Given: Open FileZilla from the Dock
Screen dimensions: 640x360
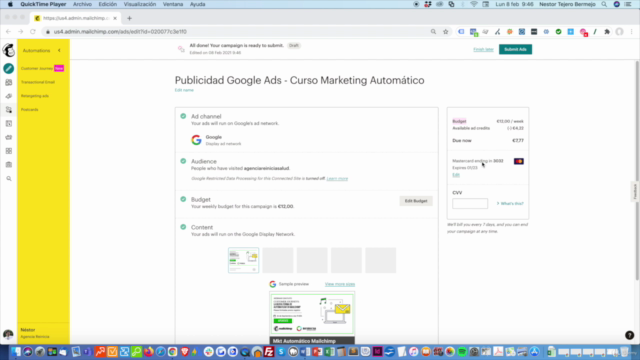Looking at the screenshot, I should pos(269,351).
